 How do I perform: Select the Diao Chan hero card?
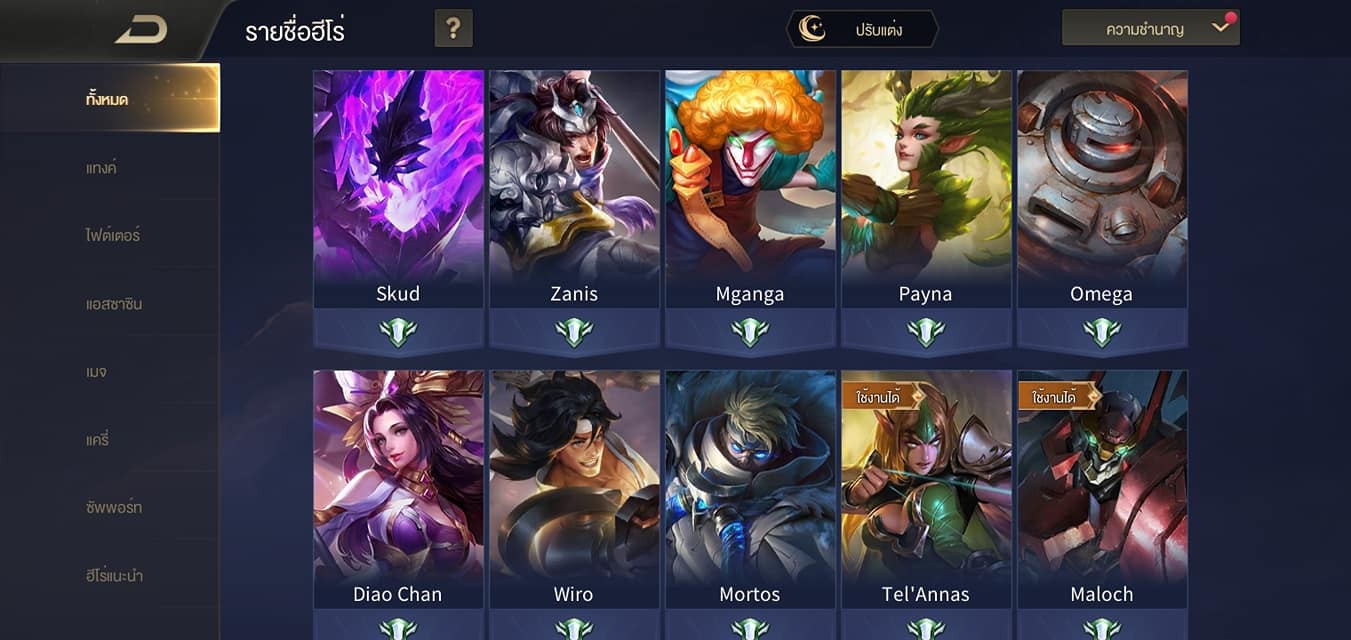tap(398, 489)
